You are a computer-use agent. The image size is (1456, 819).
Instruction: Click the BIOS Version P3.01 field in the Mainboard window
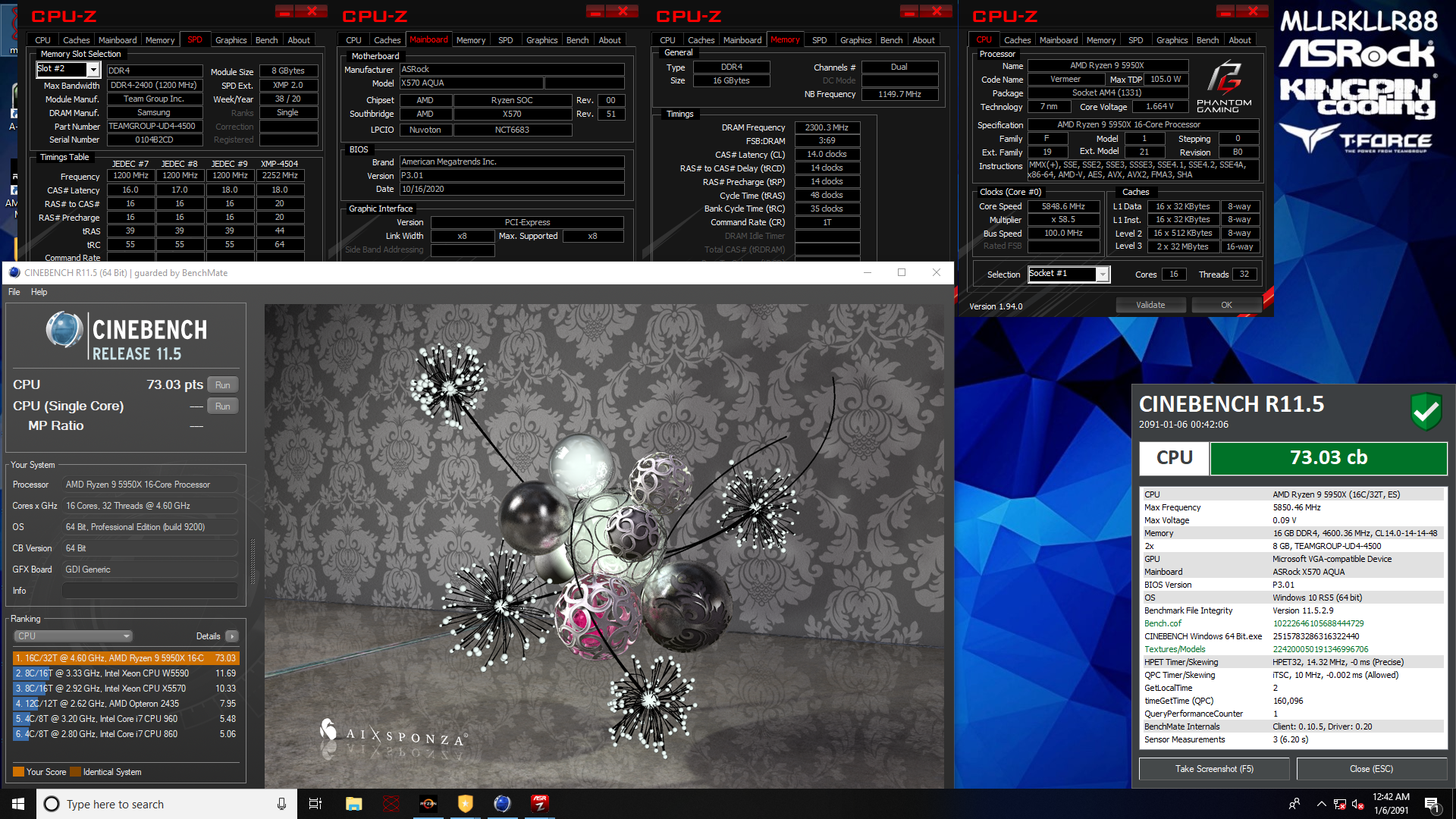(512, 175)
